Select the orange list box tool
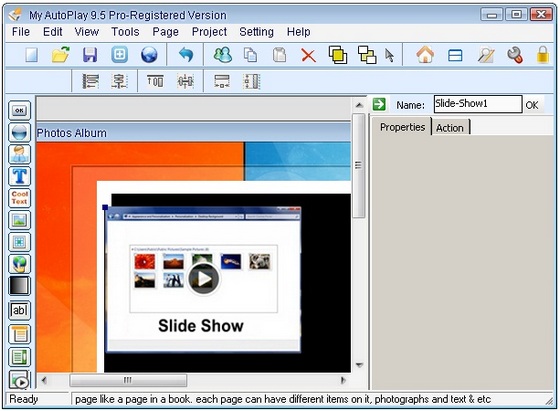The image size is (560, 411). [20, 335]
